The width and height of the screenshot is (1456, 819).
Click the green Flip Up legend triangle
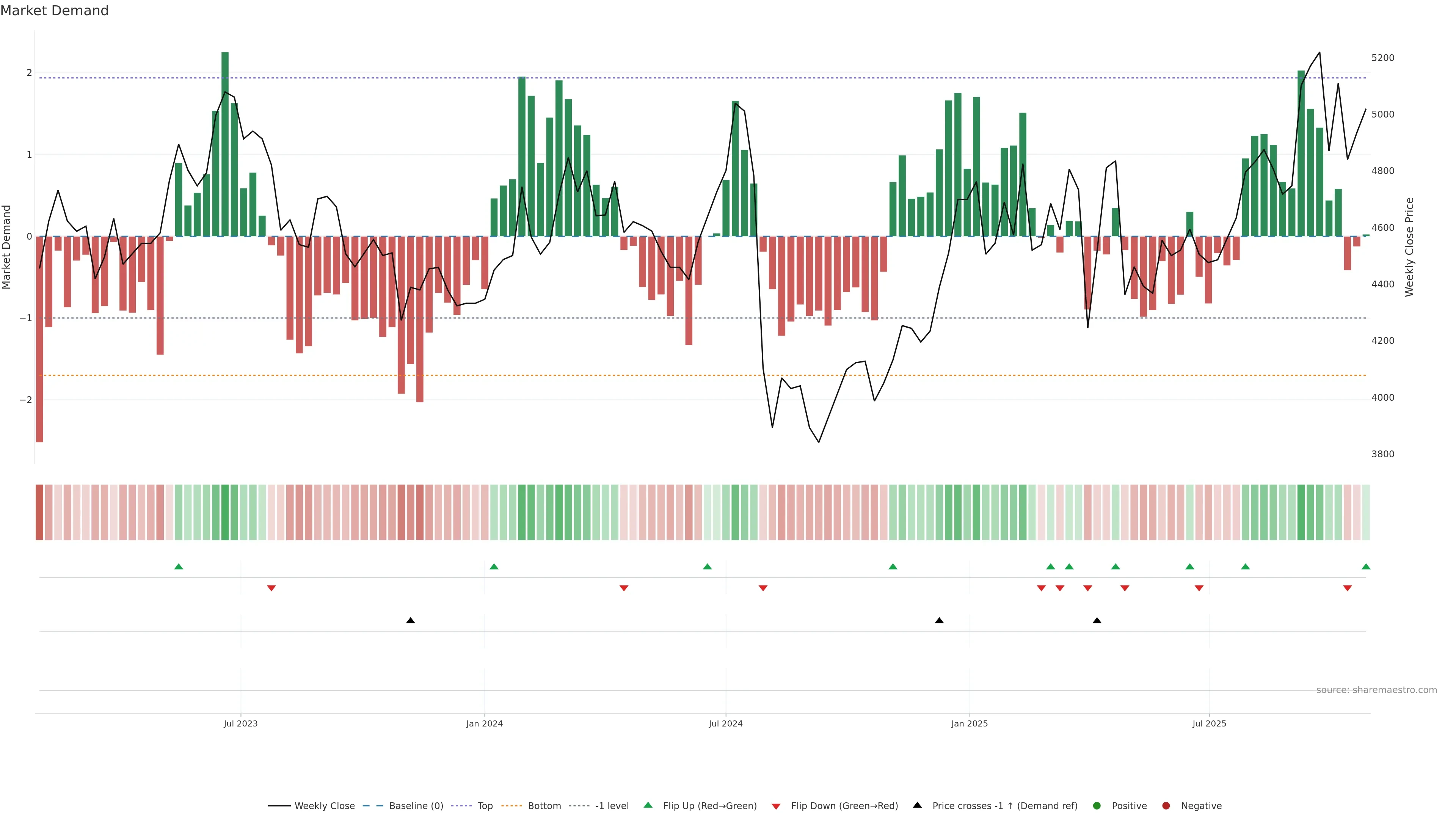(x=648, y=805)
